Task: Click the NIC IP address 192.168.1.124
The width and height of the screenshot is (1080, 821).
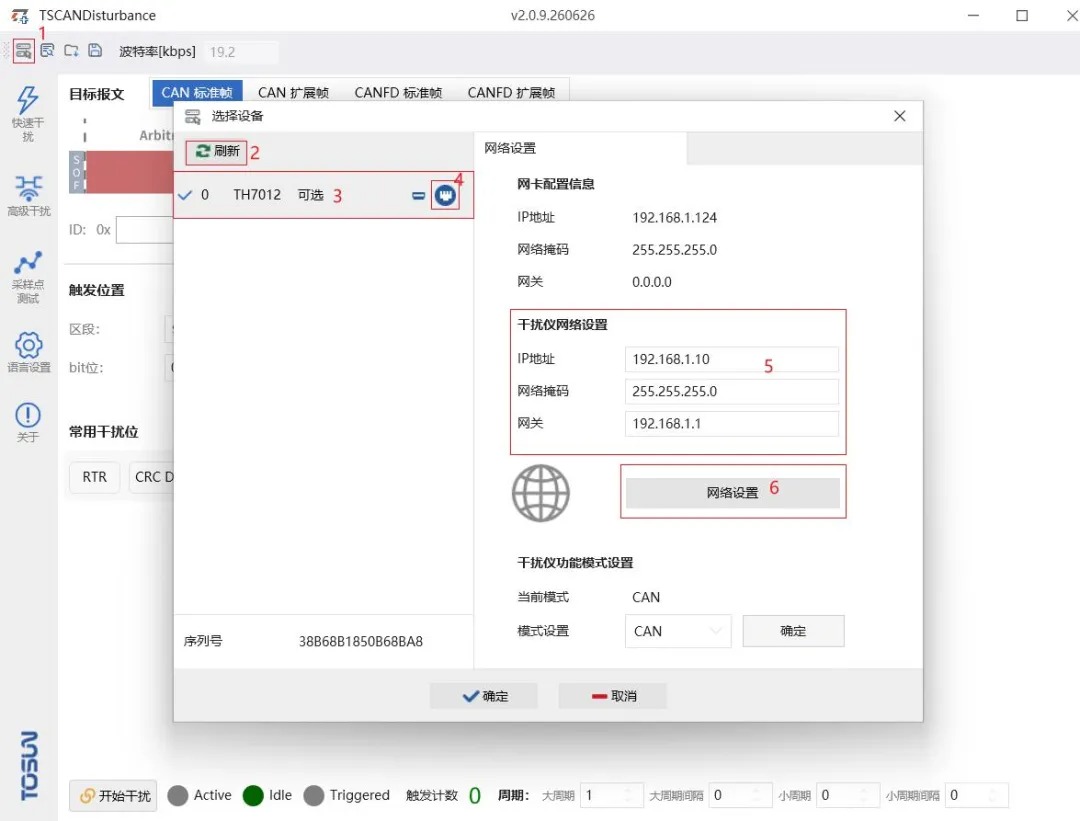Action: (x=674, y=218)
